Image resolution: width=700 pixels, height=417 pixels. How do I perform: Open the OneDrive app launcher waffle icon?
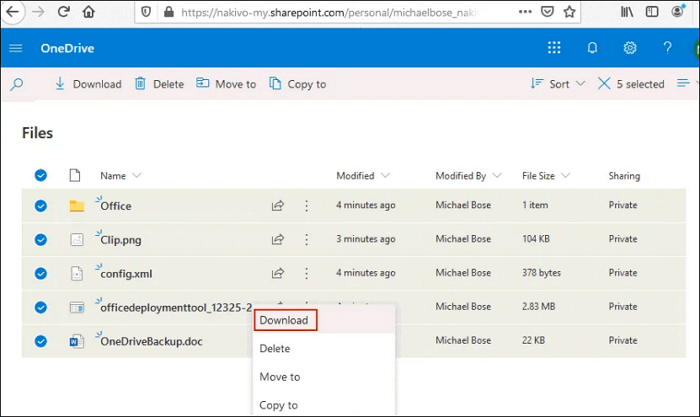point(554,48)
